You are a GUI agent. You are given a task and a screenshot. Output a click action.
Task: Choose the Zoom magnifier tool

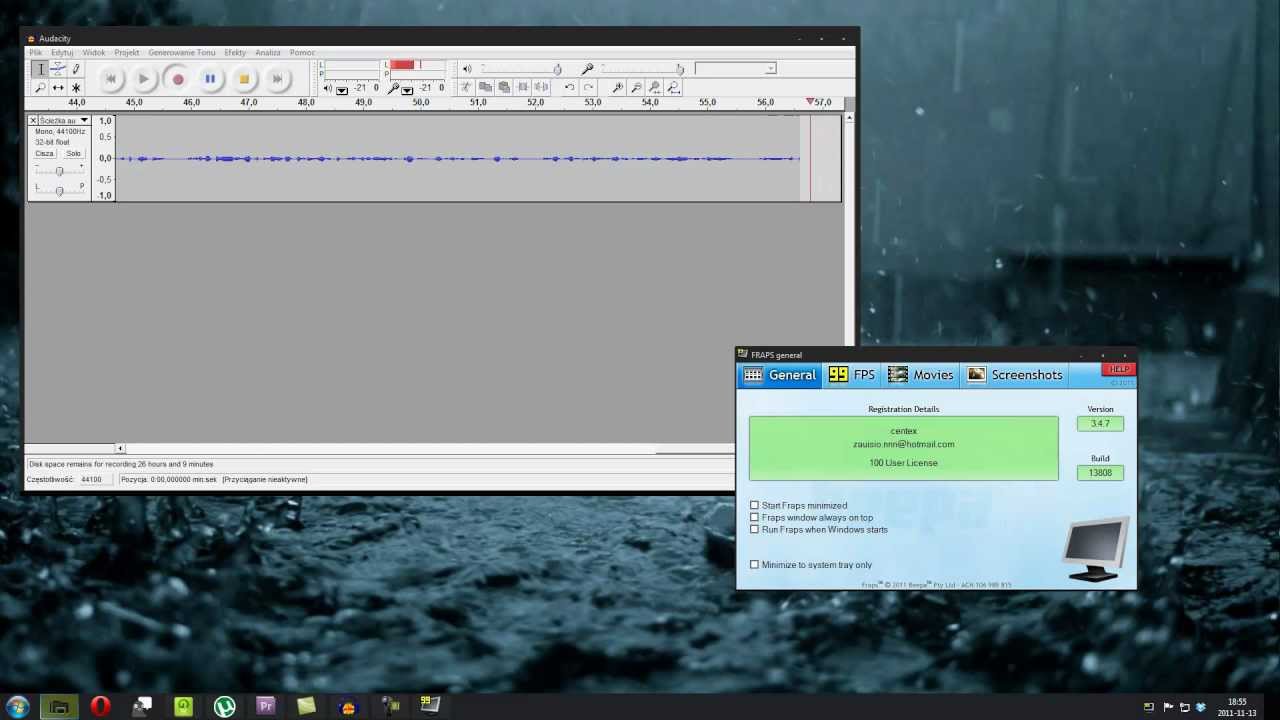coord(40,88)
